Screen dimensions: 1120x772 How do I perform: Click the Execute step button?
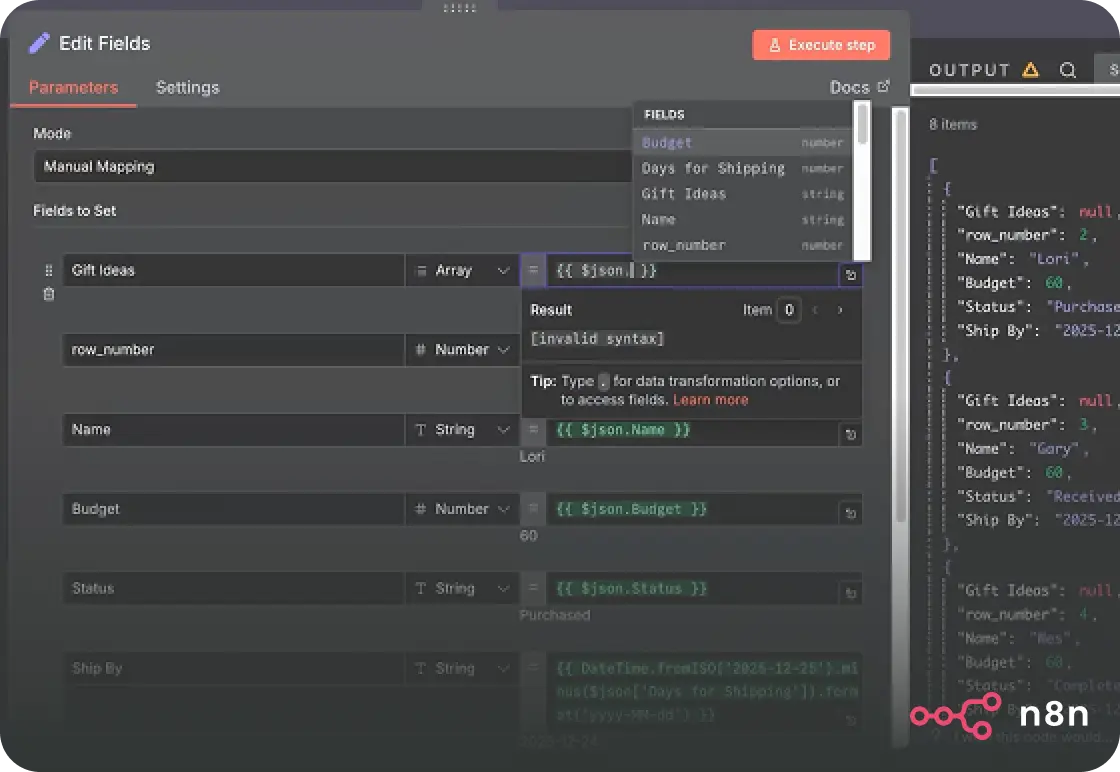(821, 45)
